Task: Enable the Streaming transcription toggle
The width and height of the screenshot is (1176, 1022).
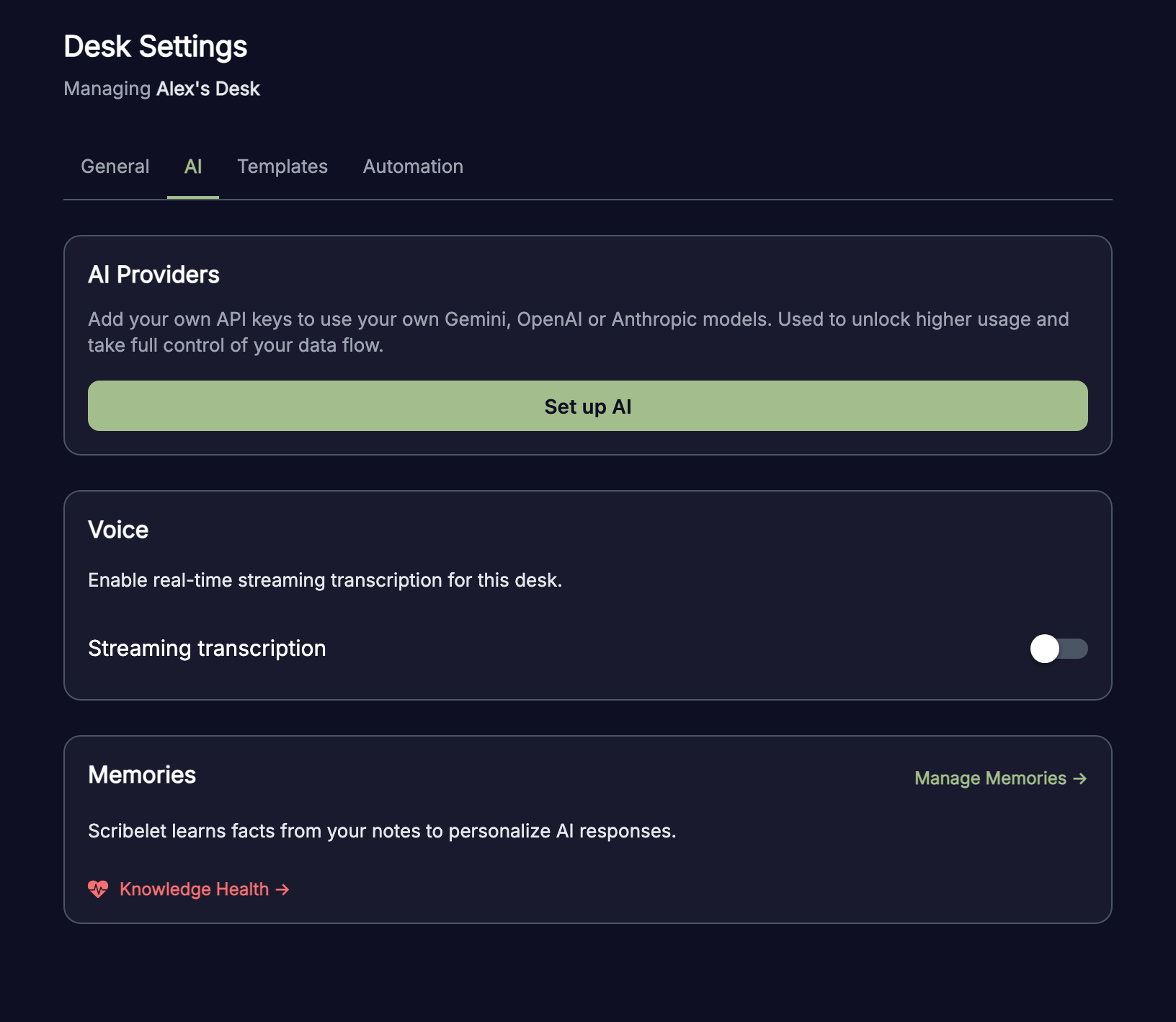Action: click(1059, 649)
